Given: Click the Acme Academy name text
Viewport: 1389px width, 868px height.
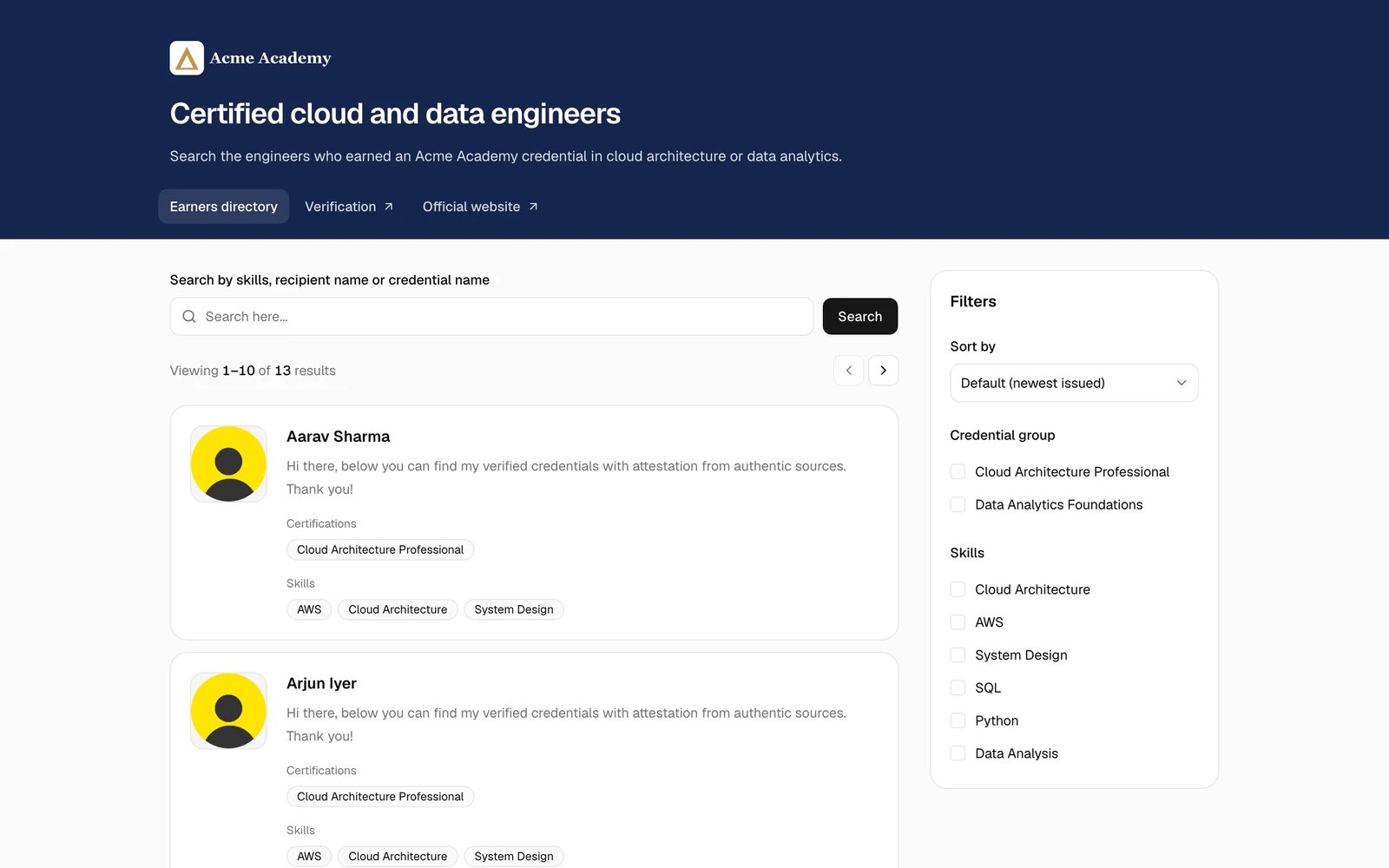Looking at the screenshot, I should pyautogui.click(x=270, y=58).
